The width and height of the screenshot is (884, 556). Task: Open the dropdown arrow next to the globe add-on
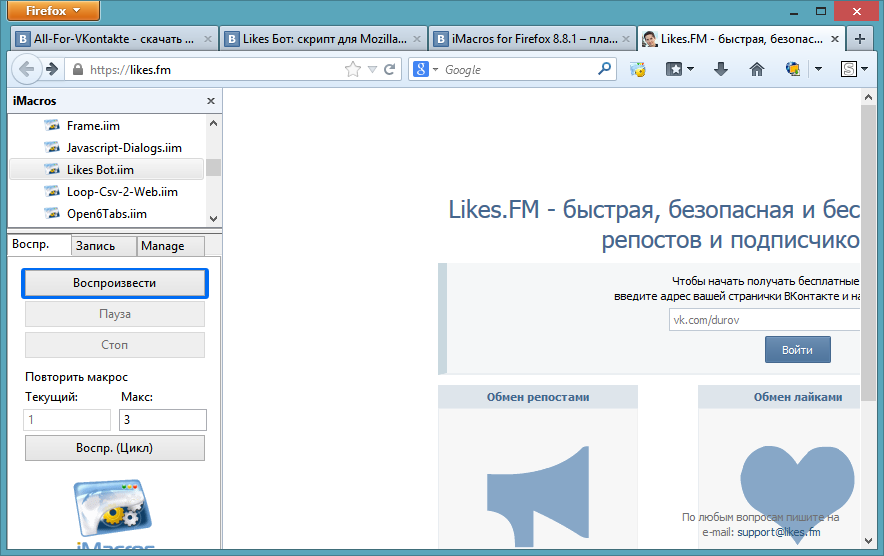[x=819, y=69]
